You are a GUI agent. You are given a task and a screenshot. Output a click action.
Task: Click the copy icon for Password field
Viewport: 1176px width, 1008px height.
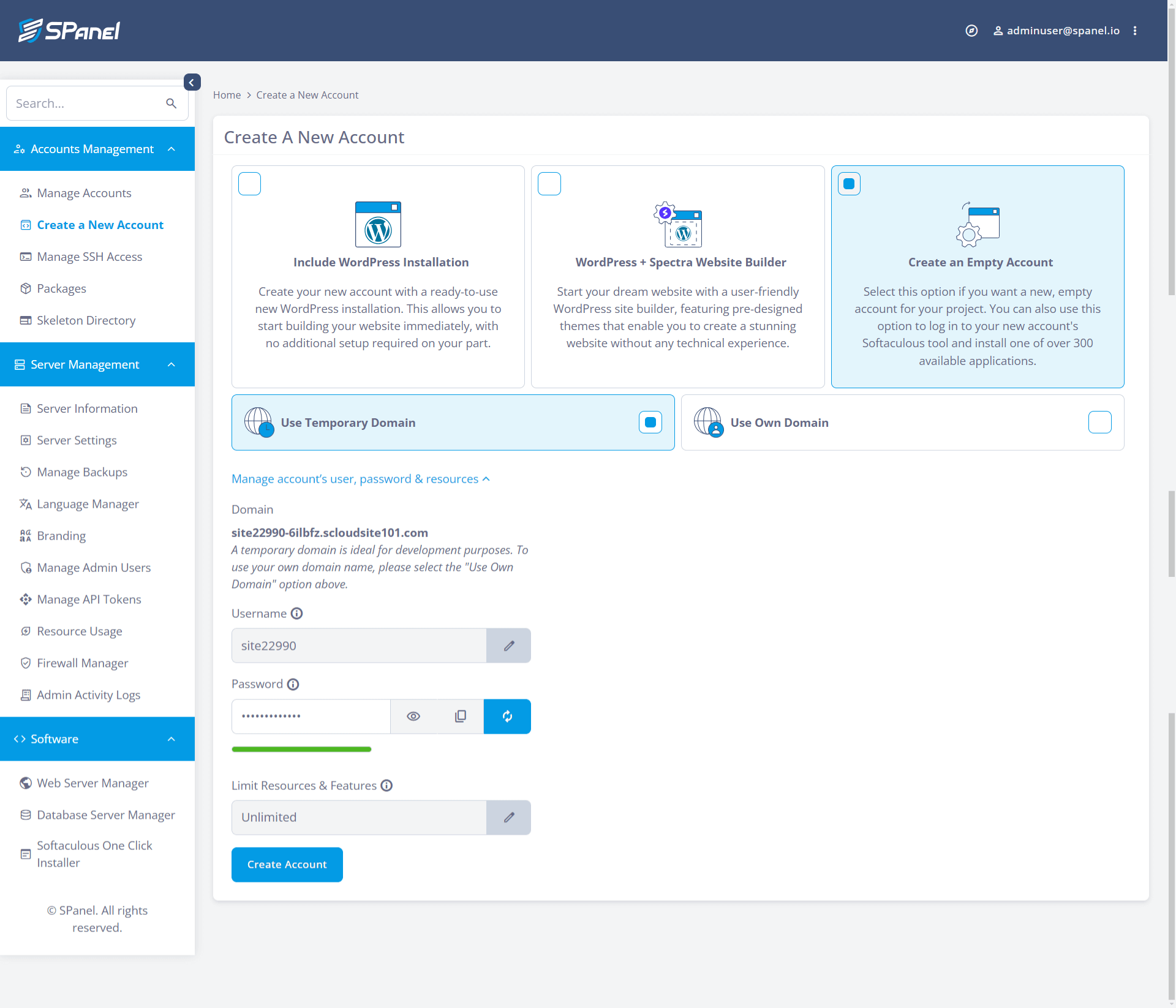pyautogui.click(x=459, y=716)
